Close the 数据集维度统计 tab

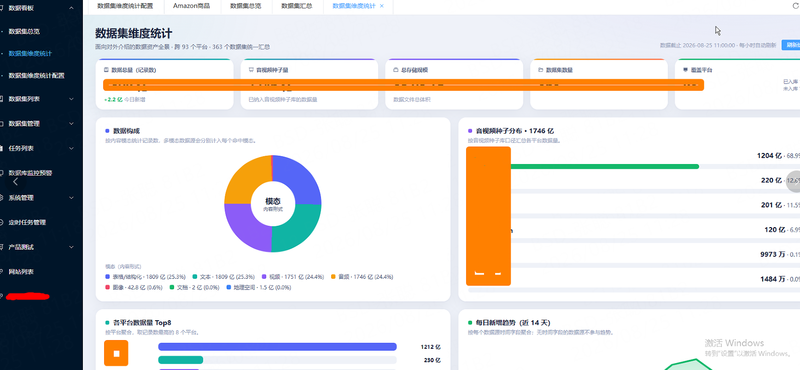tap(382, 6)
